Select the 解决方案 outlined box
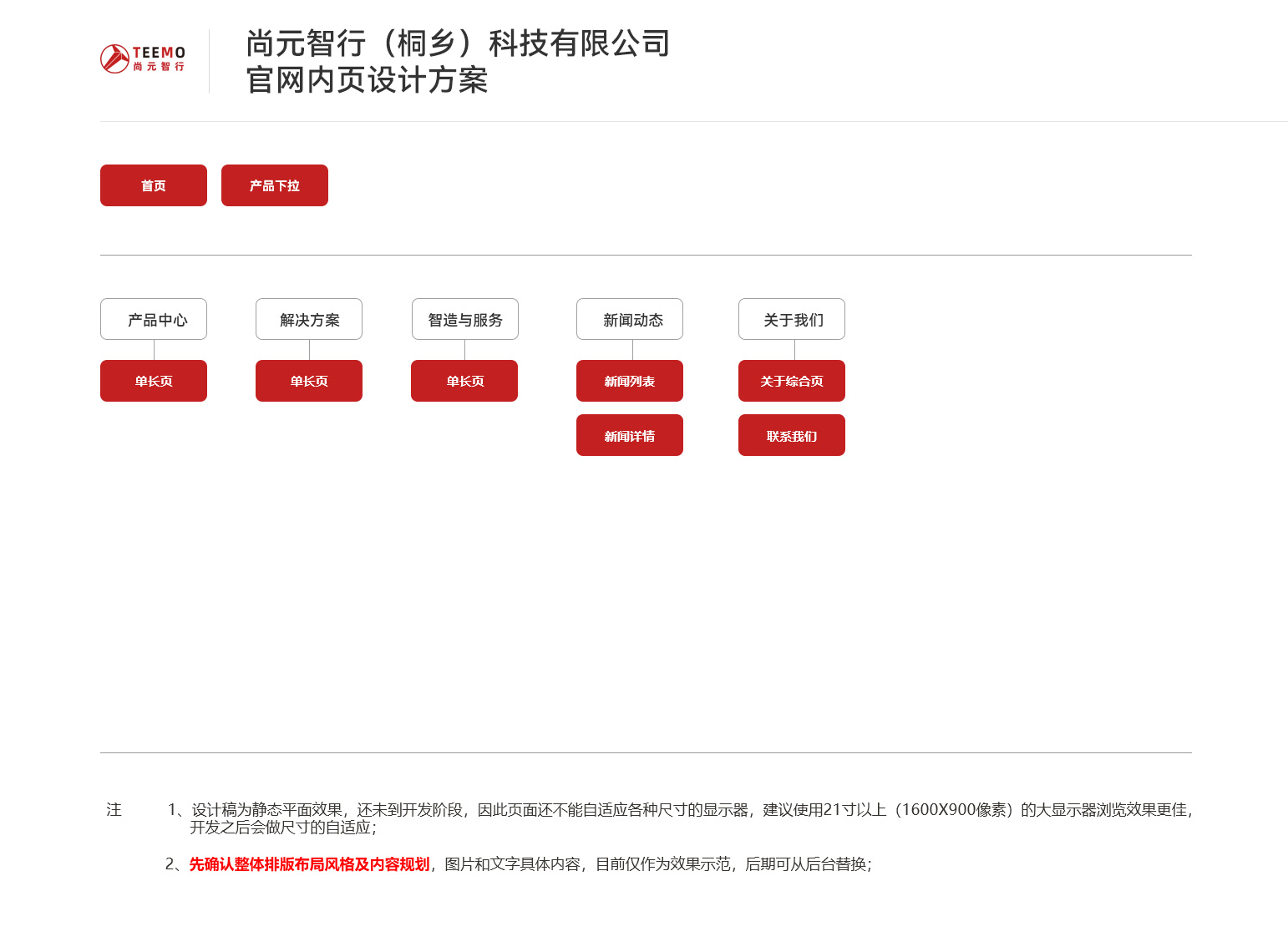The width and height of the screenshot is (1288, 952). (309, 319)
